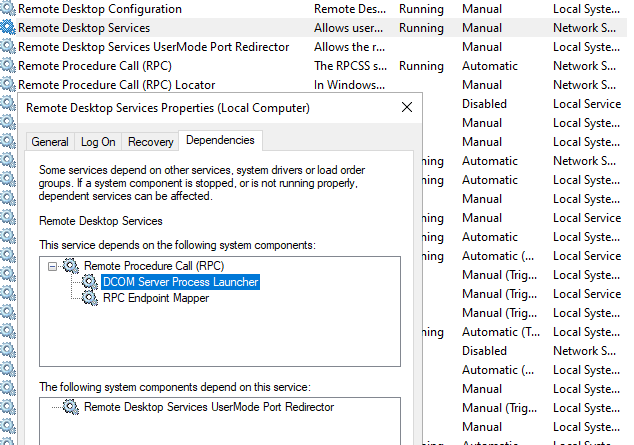Click the gear icon of Remote Procedure Call (RPC) tree node
Image resolution: width=634 pixels, height=445 pixels.
pyautogui.click(x=71, y=266)
